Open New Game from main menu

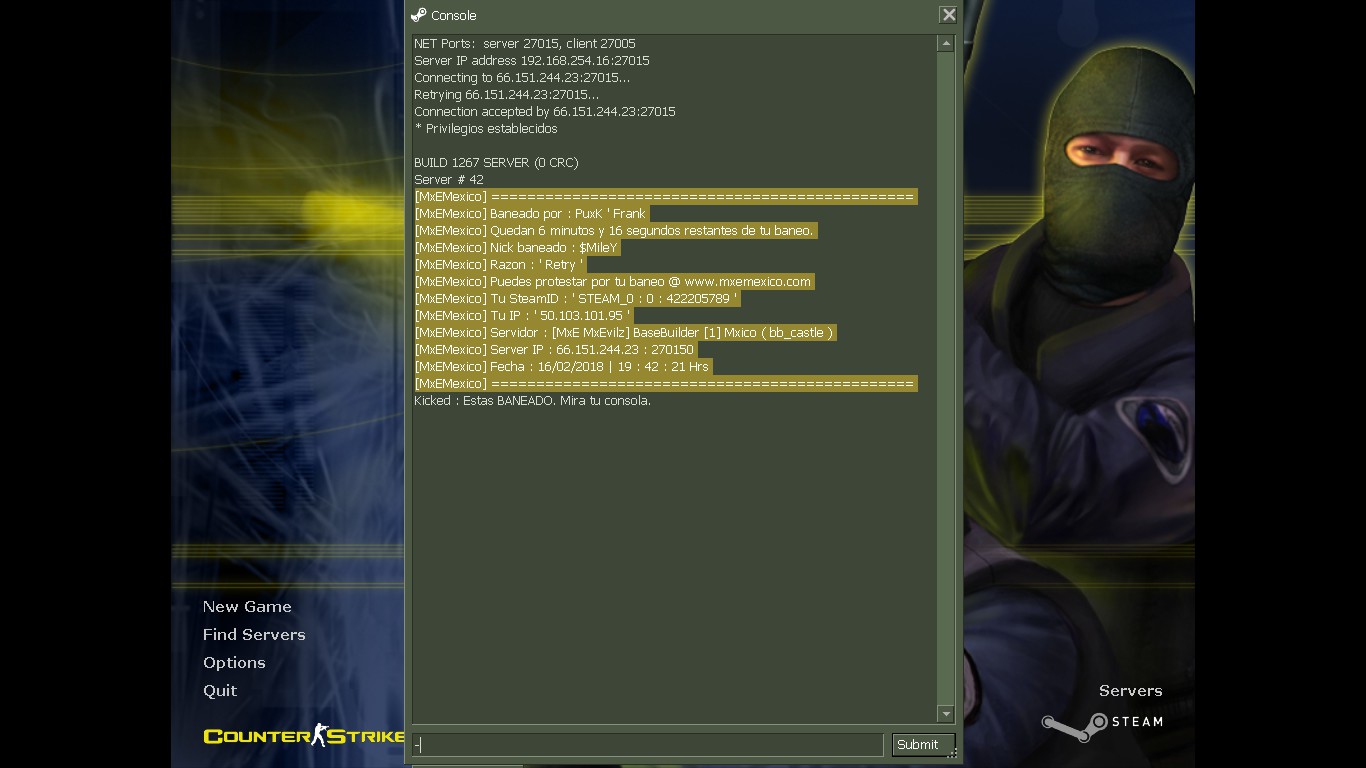point(247,607)
